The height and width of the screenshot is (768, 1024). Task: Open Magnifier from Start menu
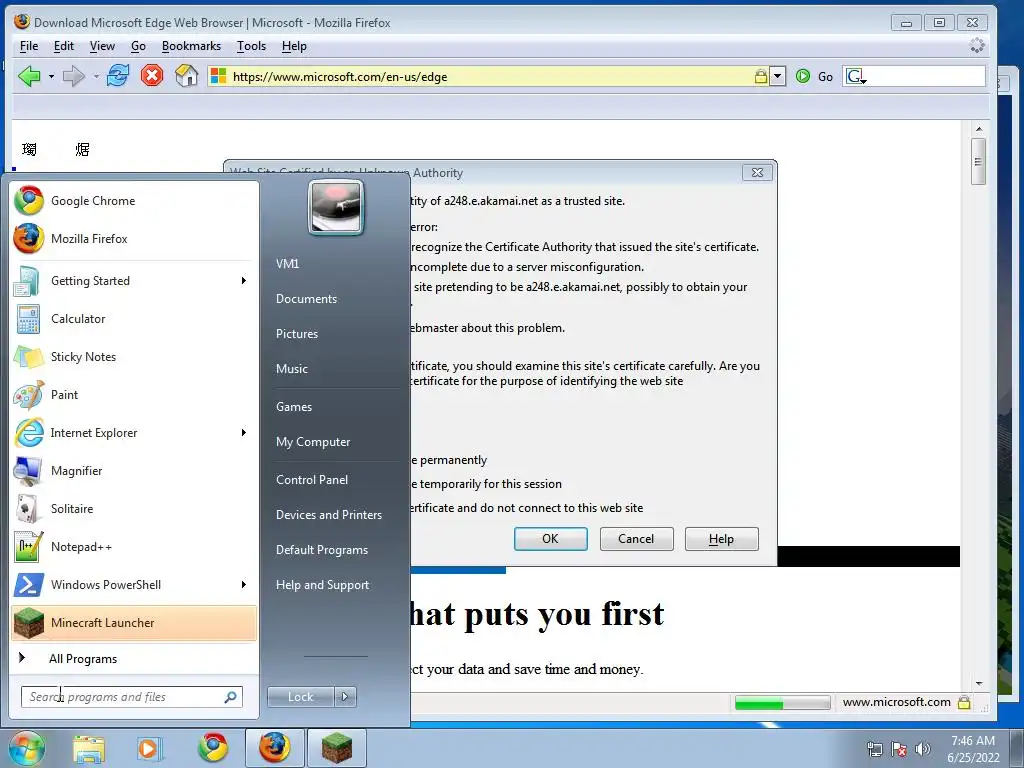point(134,471)
